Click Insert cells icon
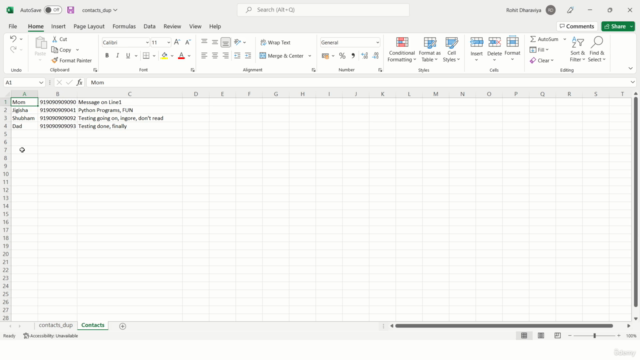Viewport: 640px width, 360px height. tap(476, 42)
